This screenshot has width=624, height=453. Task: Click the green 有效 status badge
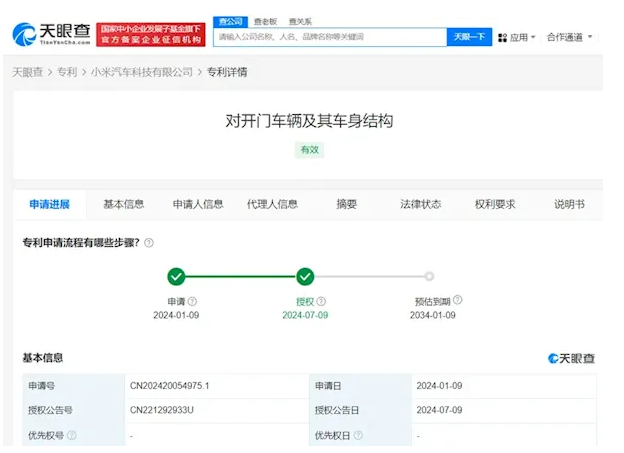[310, 150]
